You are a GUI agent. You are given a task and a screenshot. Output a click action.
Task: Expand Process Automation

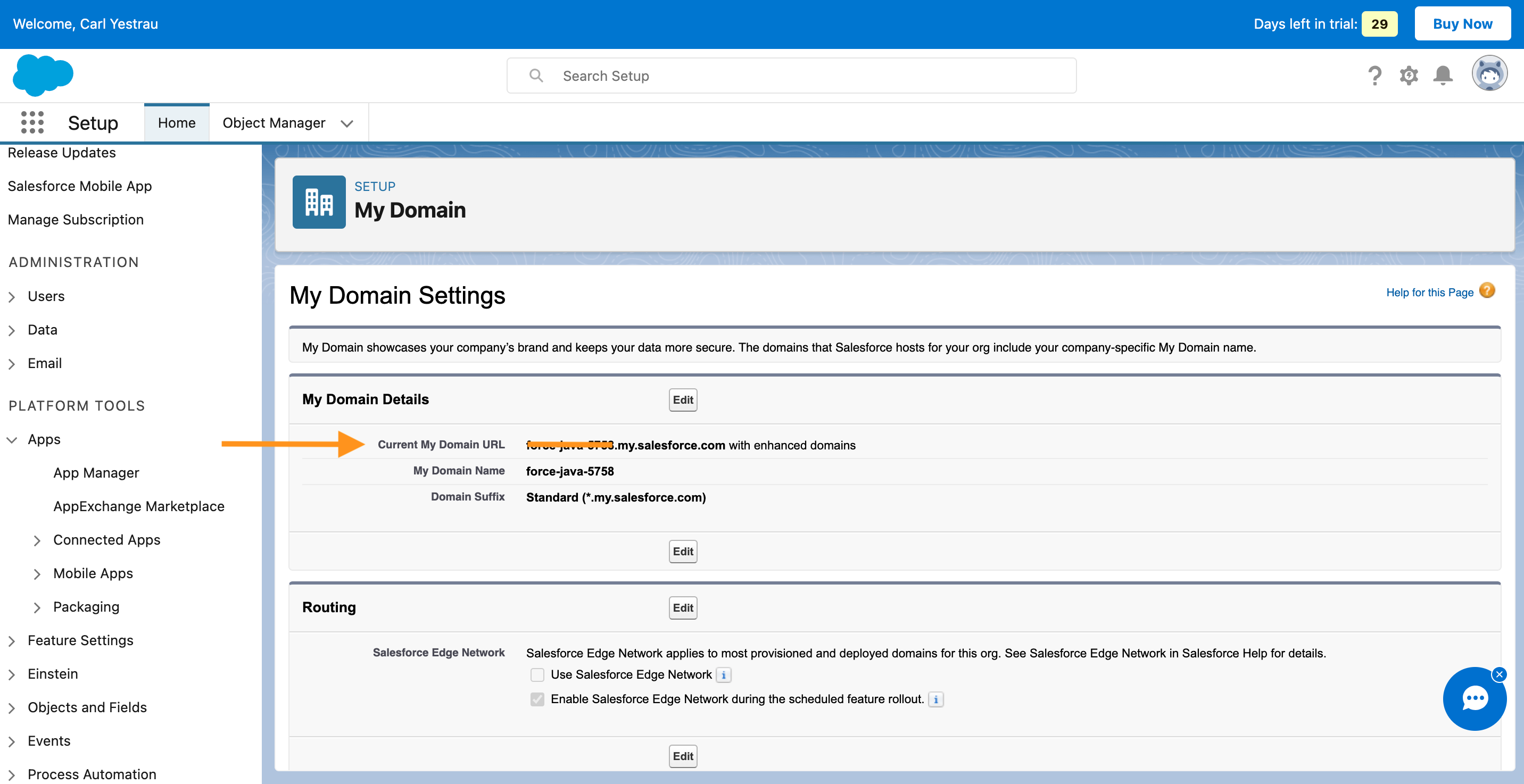pos(12,775)
